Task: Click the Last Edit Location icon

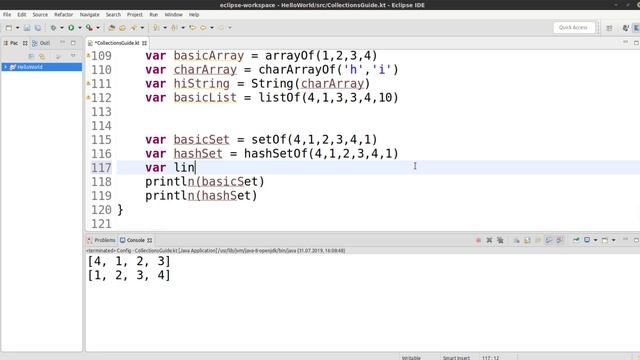Action: pos(192,28)
